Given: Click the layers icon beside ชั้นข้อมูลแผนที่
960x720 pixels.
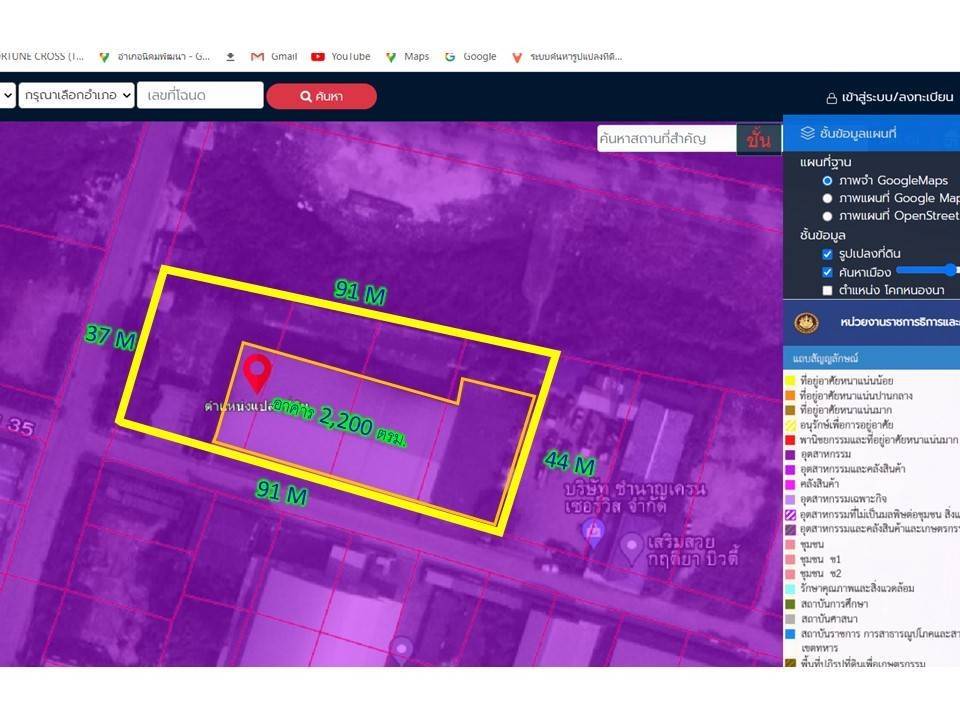Looking at the screenshot, I should (808, 133).
